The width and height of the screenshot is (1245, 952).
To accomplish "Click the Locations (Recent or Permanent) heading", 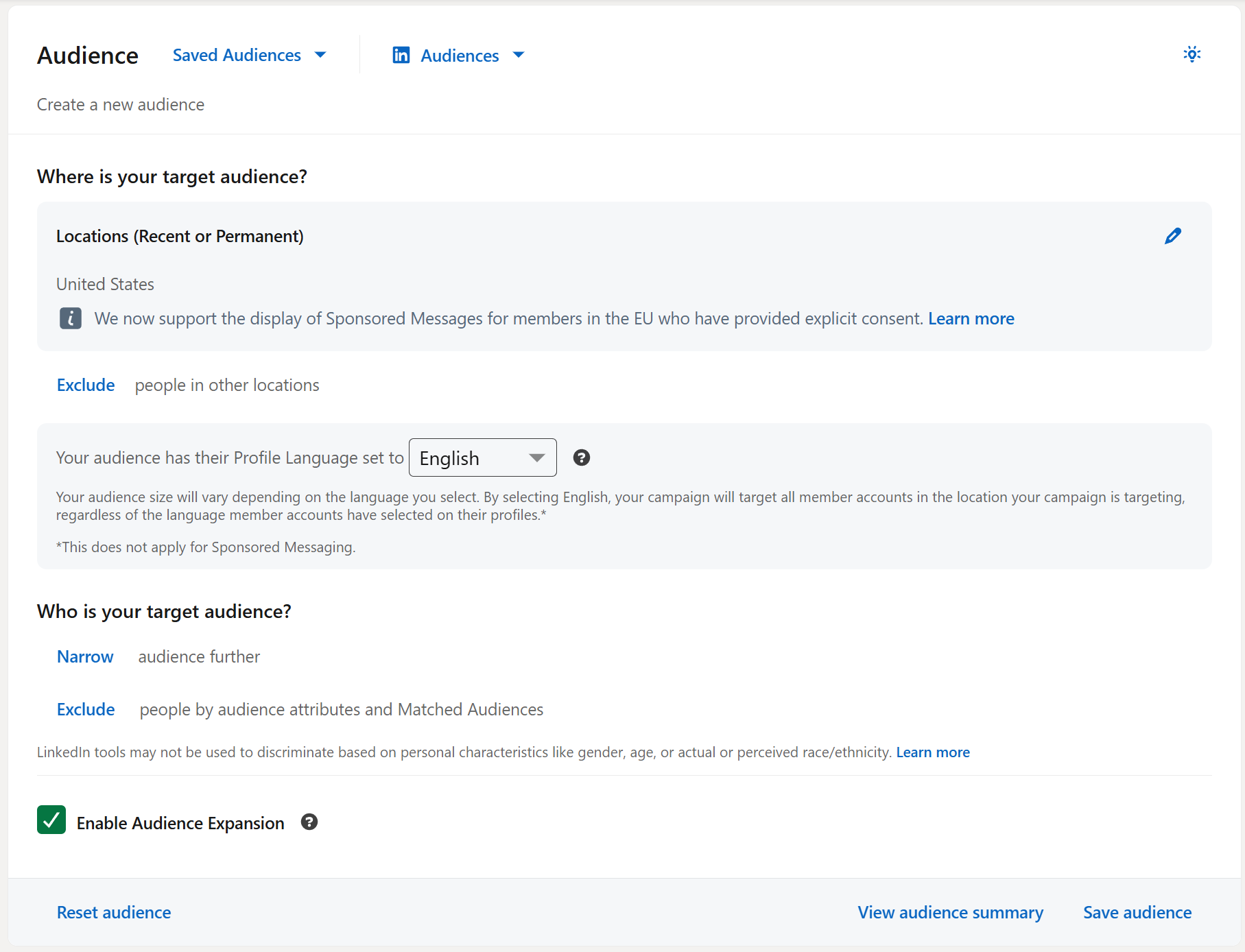I will click(x=180, y=236).
